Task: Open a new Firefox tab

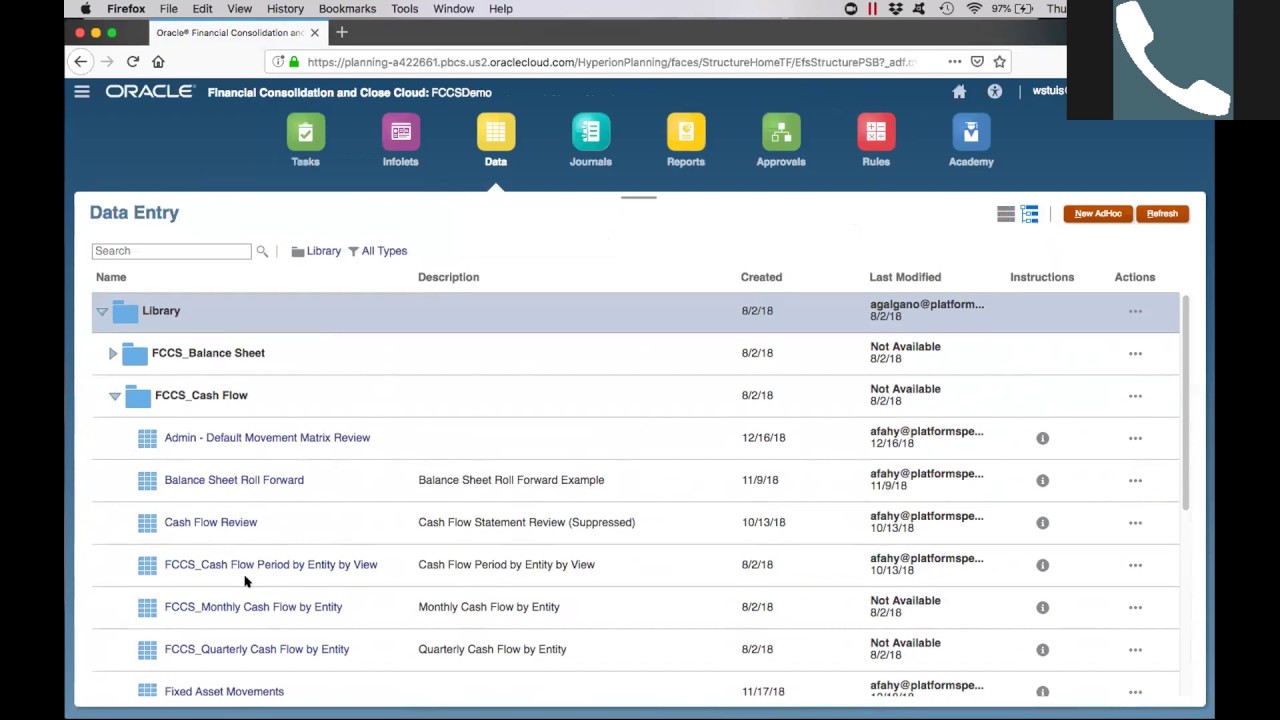Action: [x=342, y=33]
